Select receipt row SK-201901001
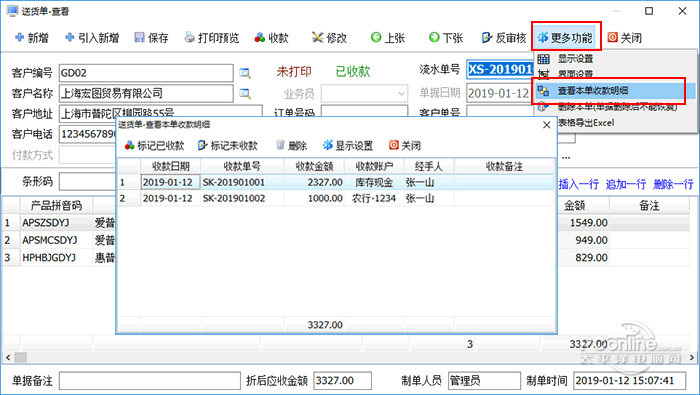700x395 pixels. [336, 182]
